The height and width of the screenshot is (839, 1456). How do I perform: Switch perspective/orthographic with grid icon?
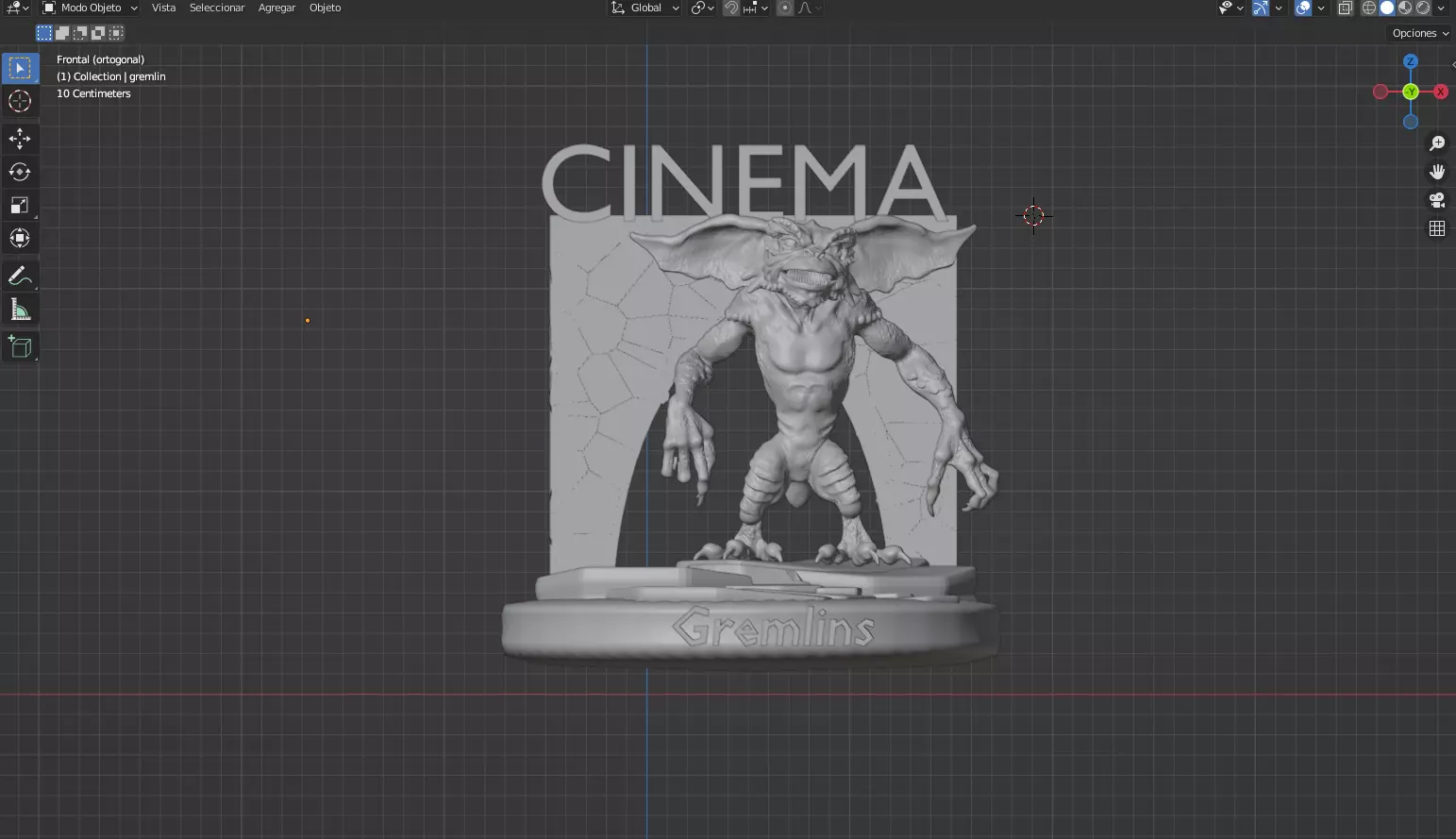pos(1437,228)
